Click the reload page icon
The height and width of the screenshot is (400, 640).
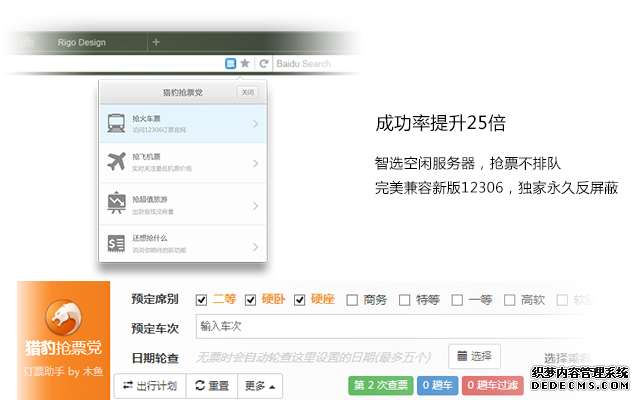[x=264, y=63]
